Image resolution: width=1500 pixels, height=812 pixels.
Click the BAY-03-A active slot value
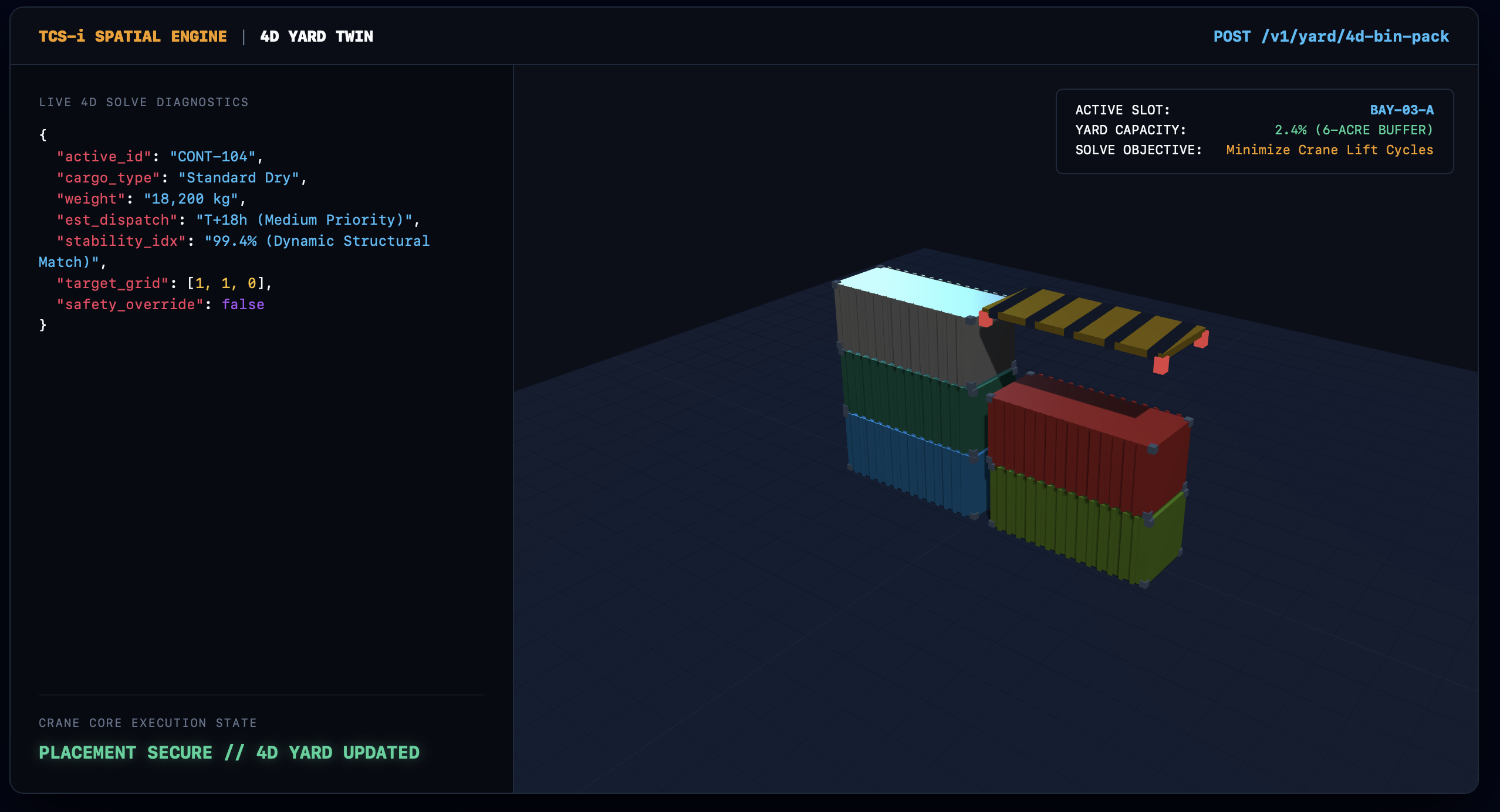1401,110
